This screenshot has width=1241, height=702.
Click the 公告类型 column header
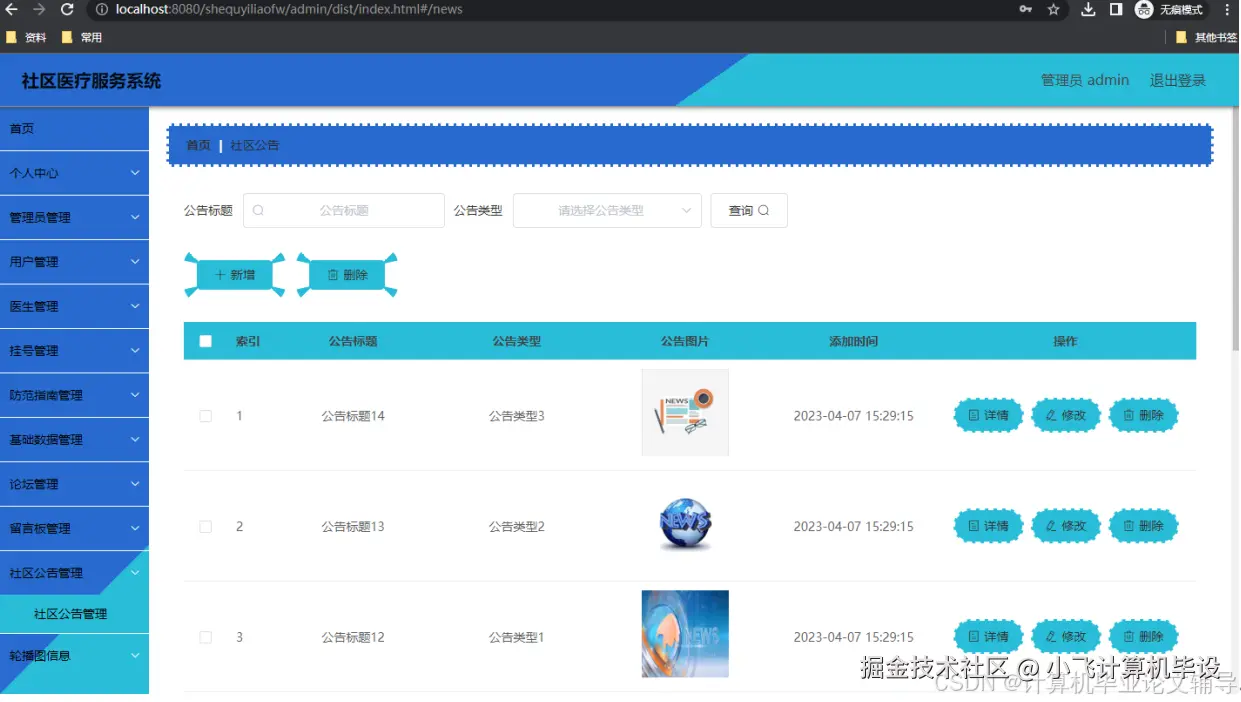coord(516,341)
